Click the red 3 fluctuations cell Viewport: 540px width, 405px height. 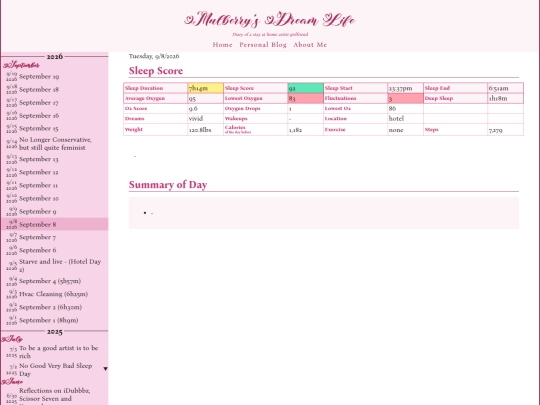[x=405, y=98]
